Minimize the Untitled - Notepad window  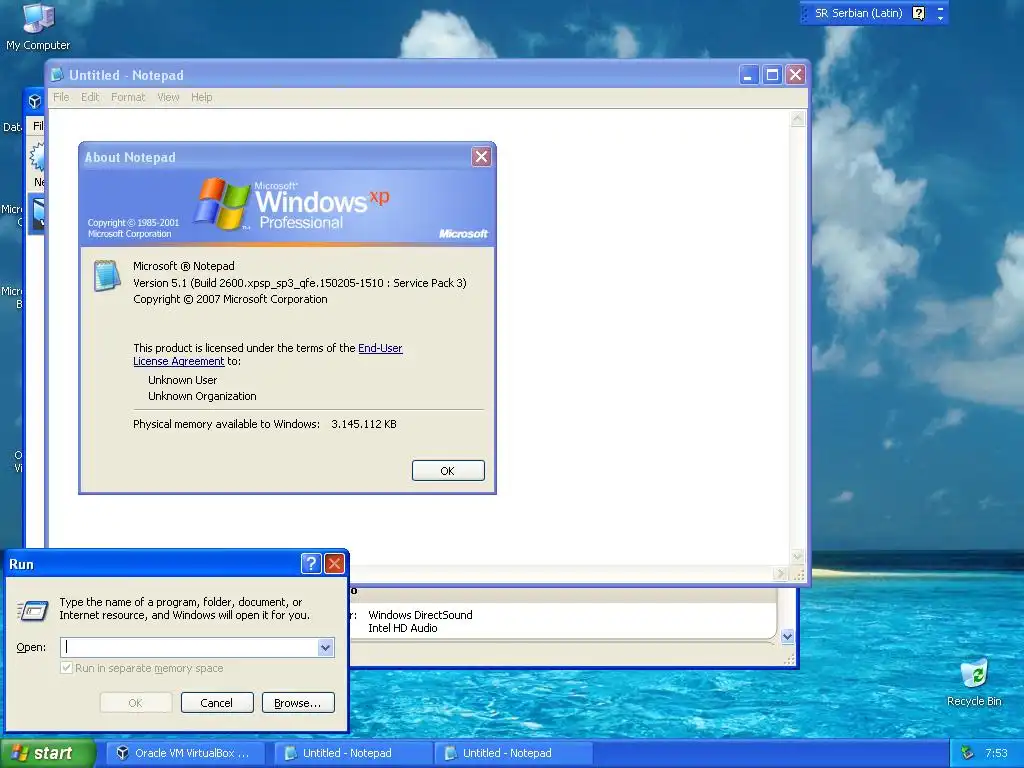tap(748, 74)
